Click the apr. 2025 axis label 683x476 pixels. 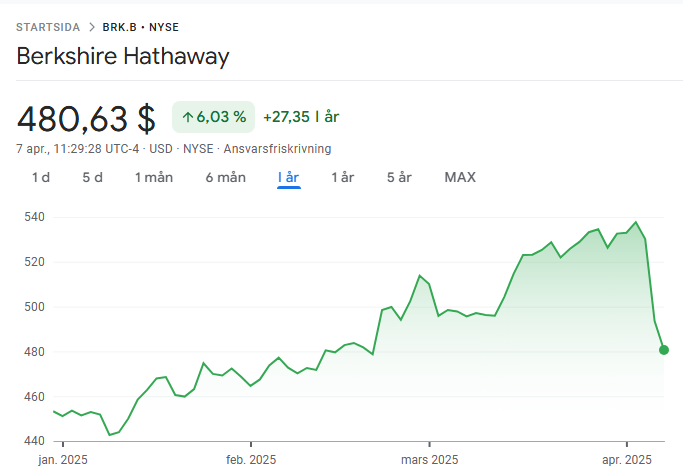627,460
